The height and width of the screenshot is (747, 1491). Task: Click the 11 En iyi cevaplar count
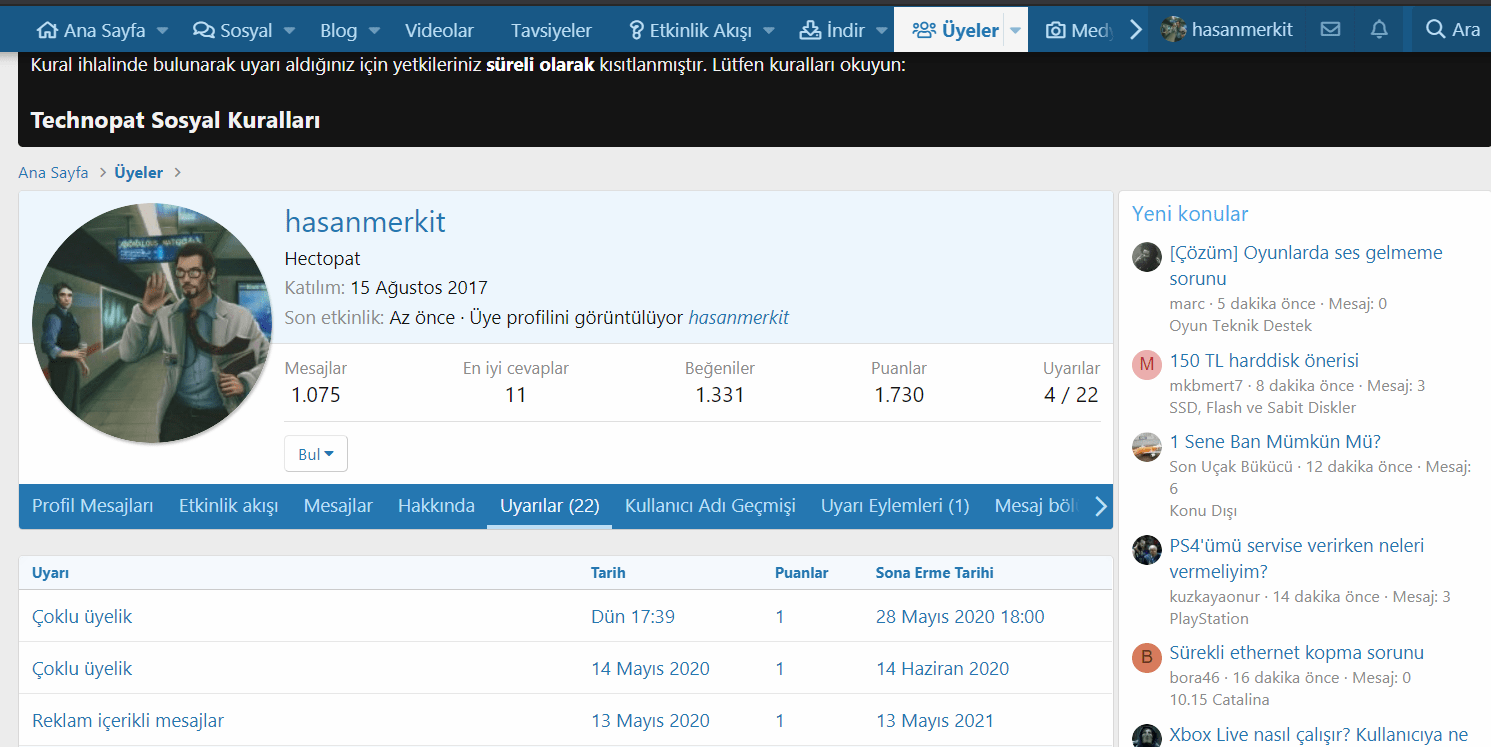(x=516, y=395)
